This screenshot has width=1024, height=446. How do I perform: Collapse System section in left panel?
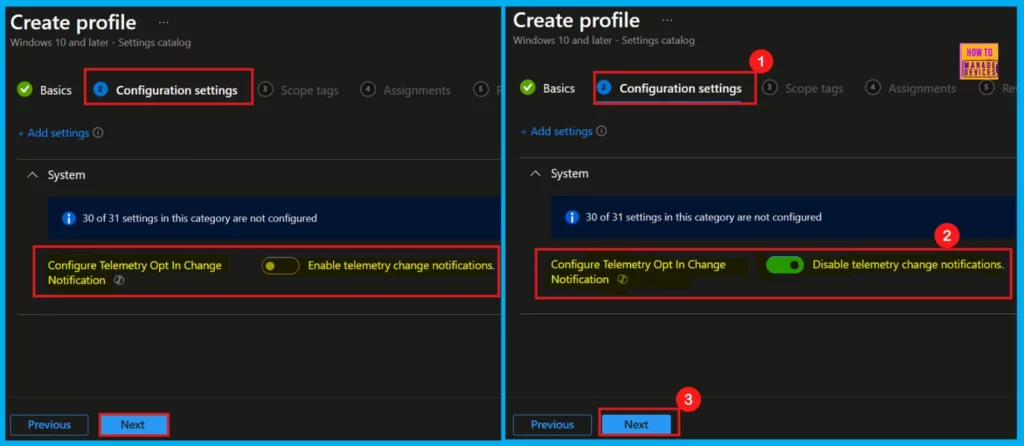pos(33,175)
